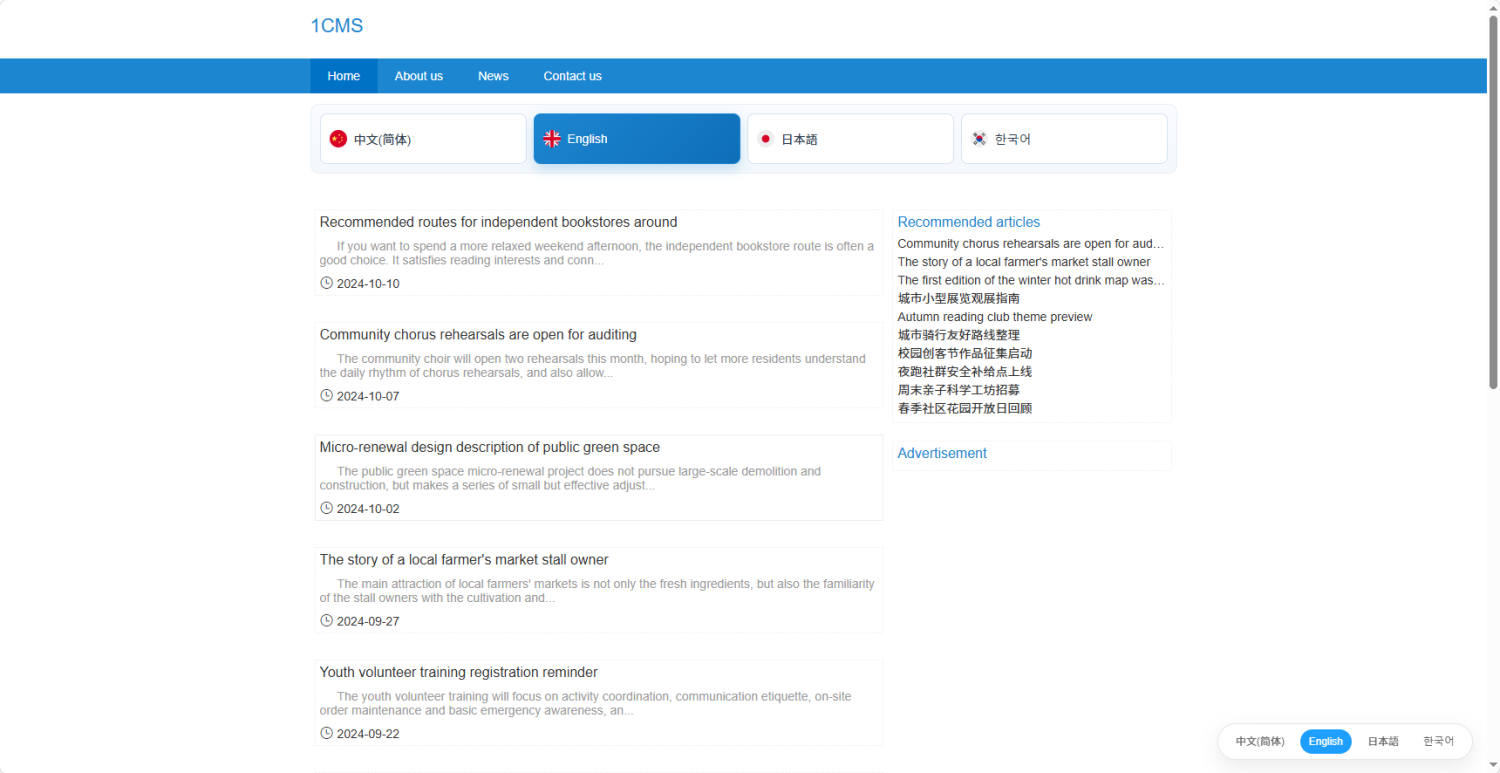Click the clock icon beside 2024-10-07
1500x773 pixels.
coord(326,395)
